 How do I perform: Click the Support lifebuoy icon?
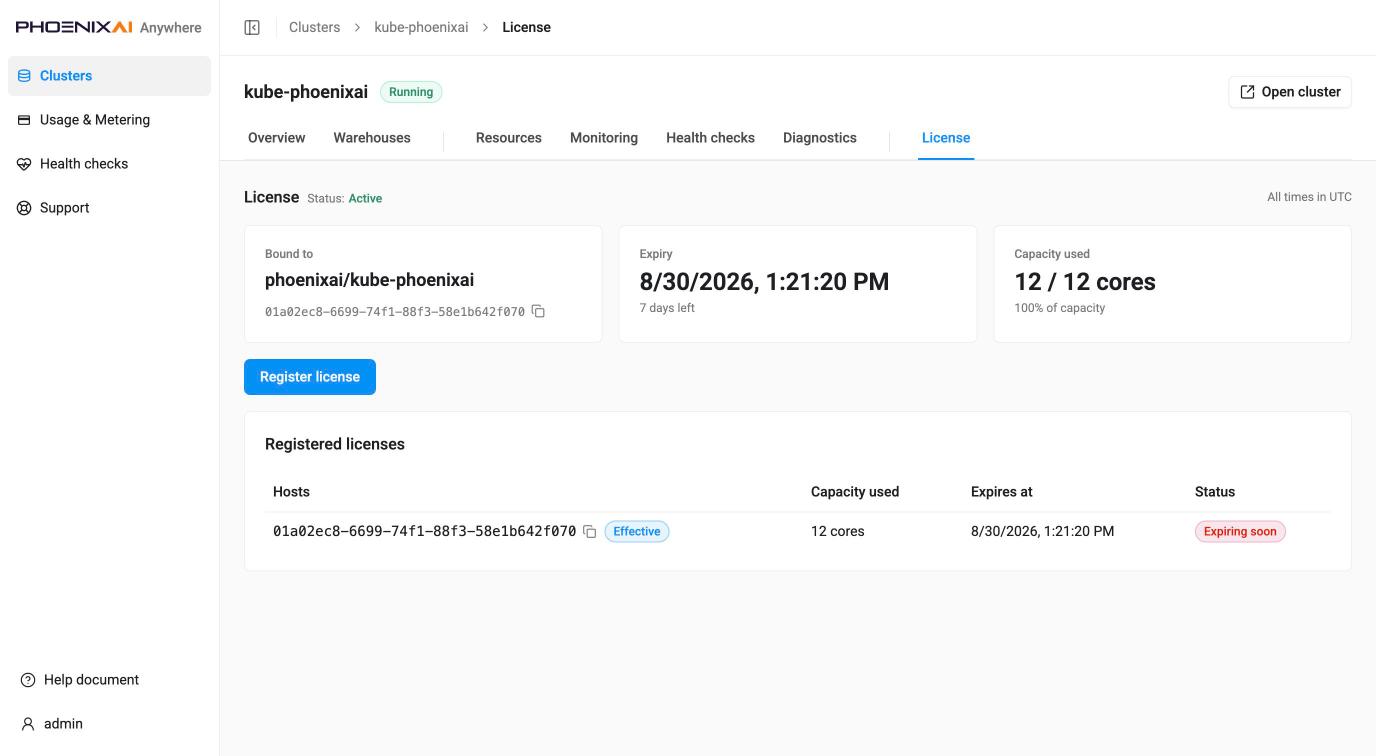click(x=24, y=208)
